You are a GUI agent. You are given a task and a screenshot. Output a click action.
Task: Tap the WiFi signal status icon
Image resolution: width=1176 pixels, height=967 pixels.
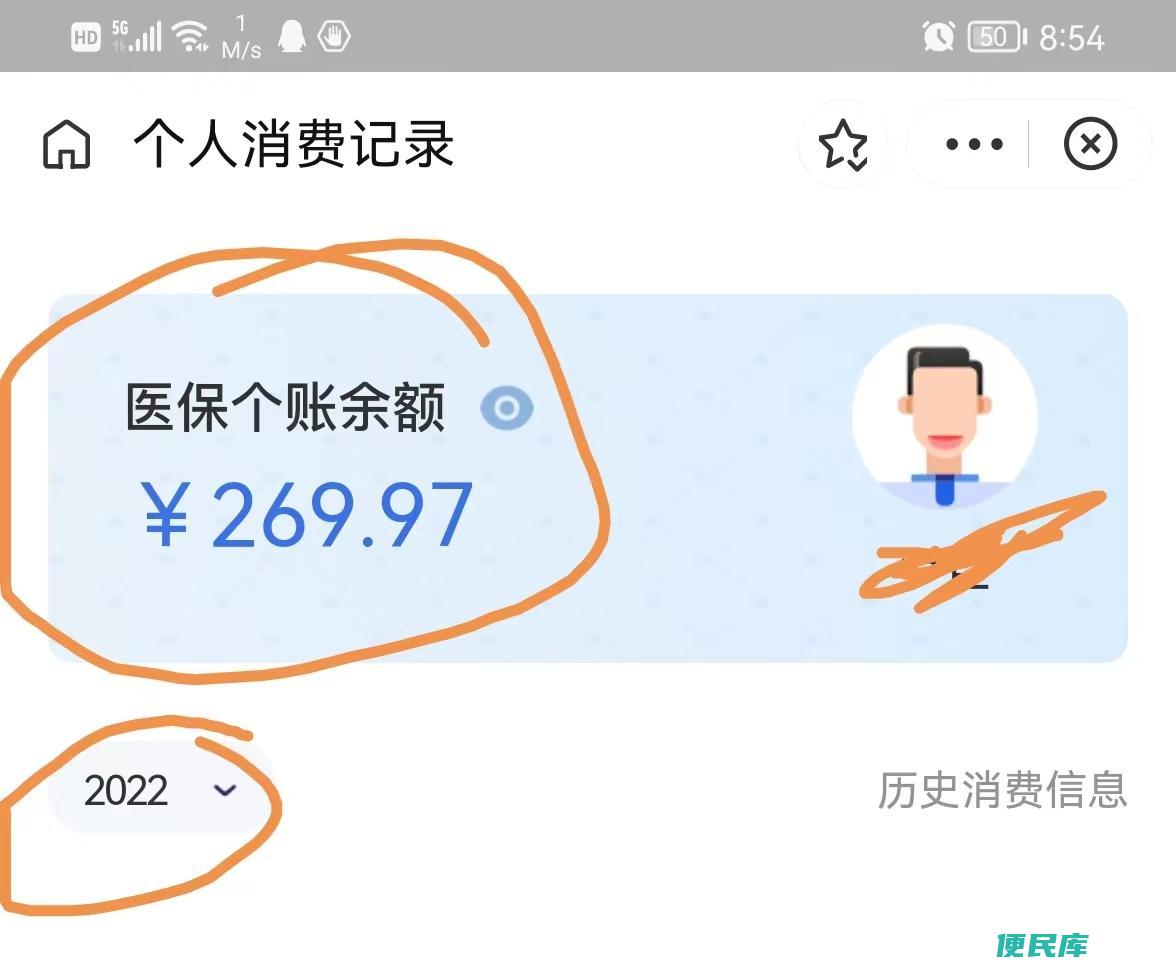[x=190, y=36]
